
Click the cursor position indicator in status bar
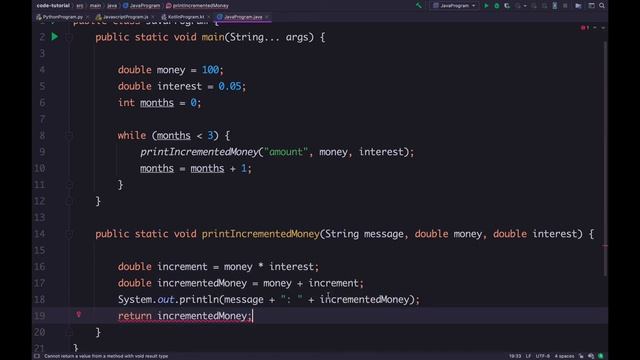click(x=515, y=356)
